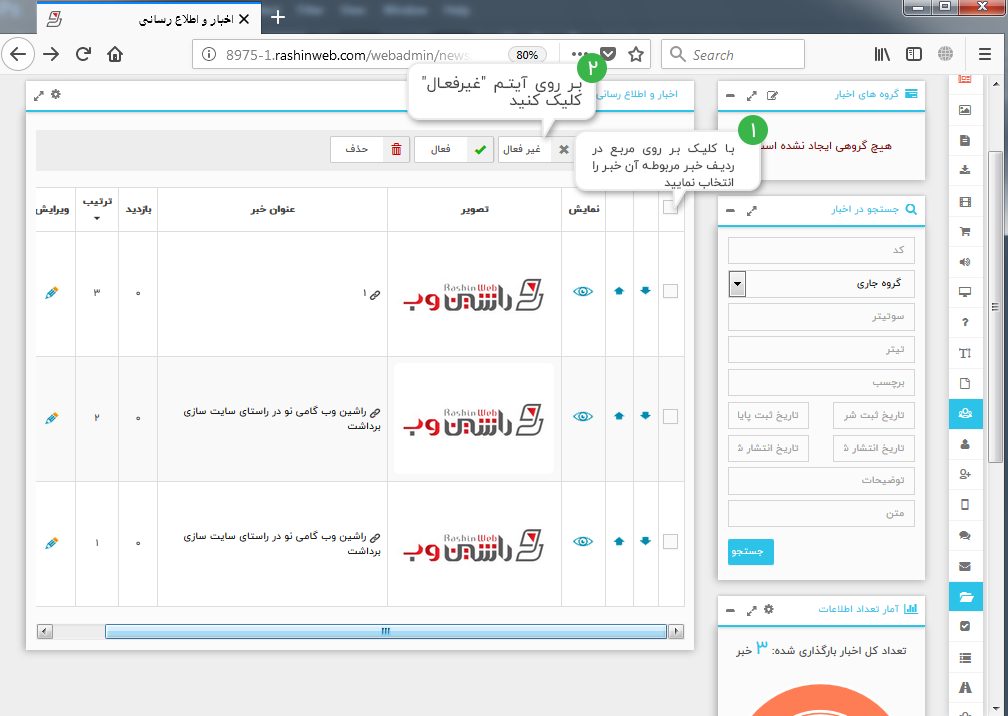The width and height of the screenshot is (1008, 716).
Task: Toggle eye visibility for news with order ۱
Action: point(583,542)
